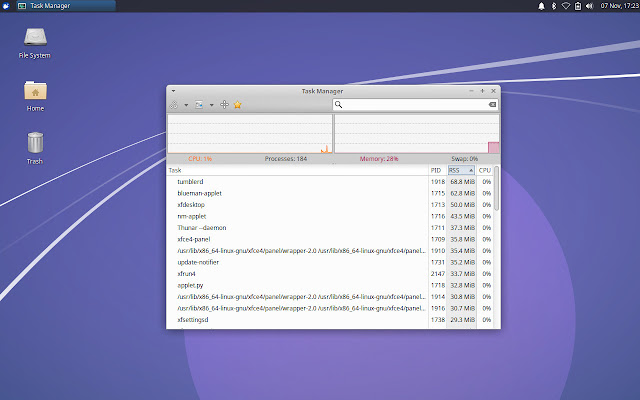Image resolution: width=640 pixels, height=400 pixels.
Task: Click the identify window crosshair icon
Action: [224, 105]
